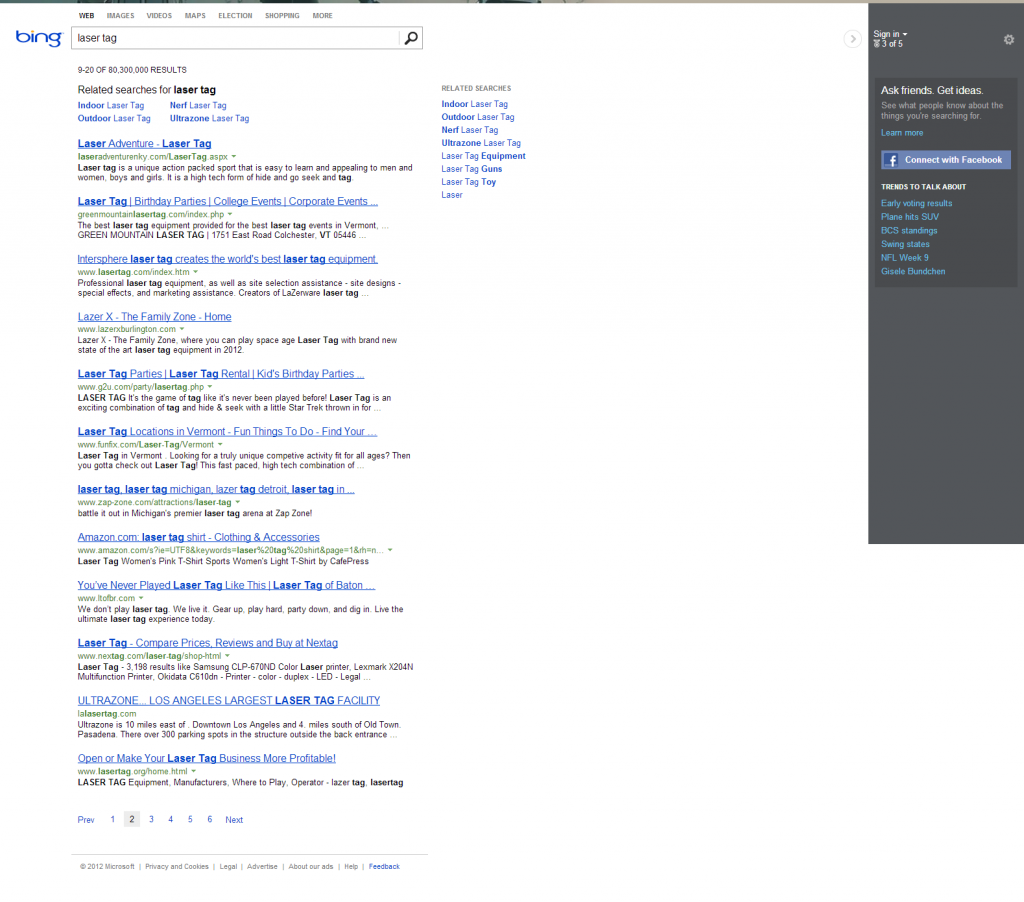Open Laser Tag Birthday Parties College Events result
The height and width of the screenshot is (902, 1024).
(227, 202)
